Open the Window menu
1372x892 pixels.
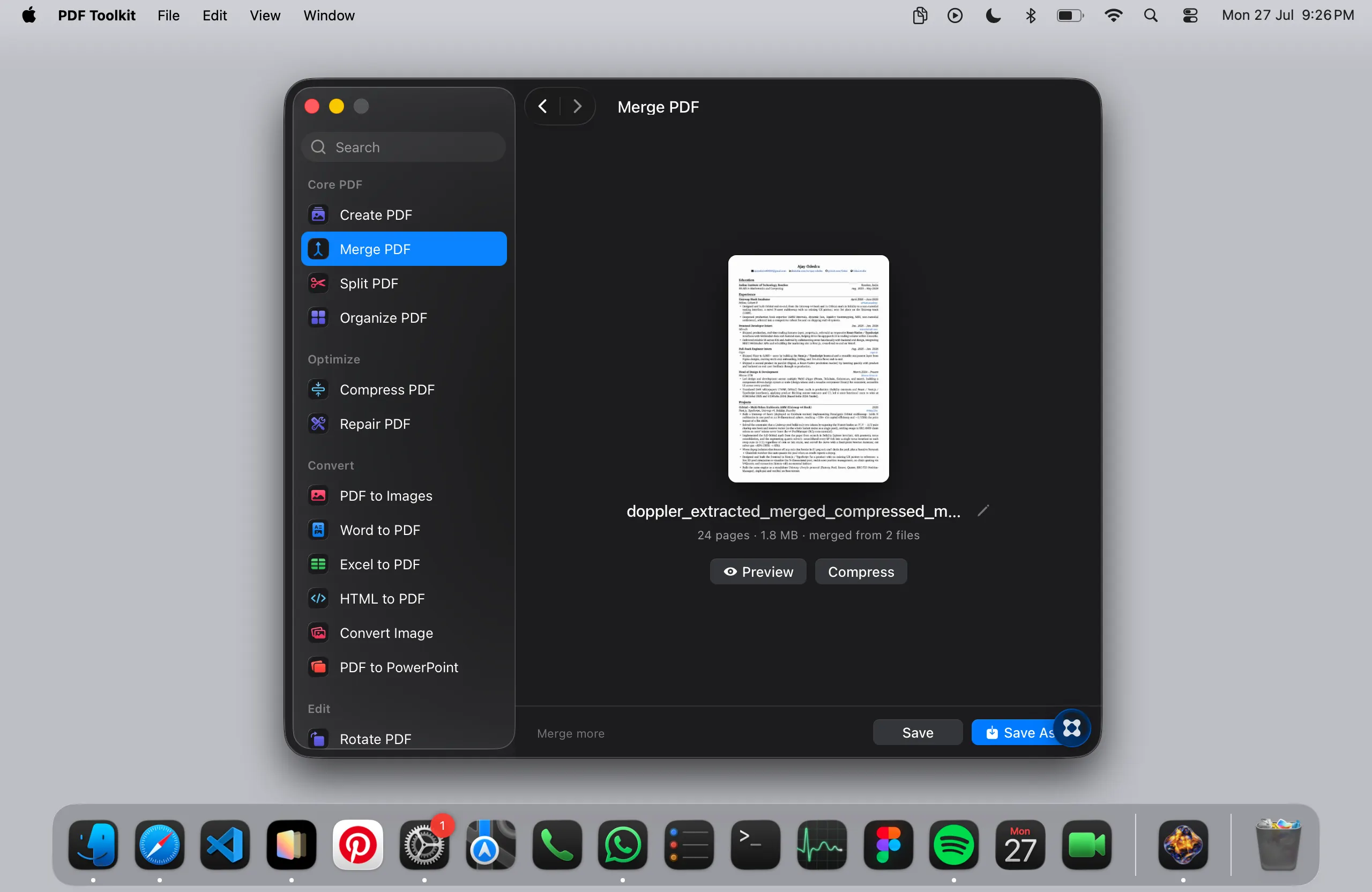click(329, 16)
